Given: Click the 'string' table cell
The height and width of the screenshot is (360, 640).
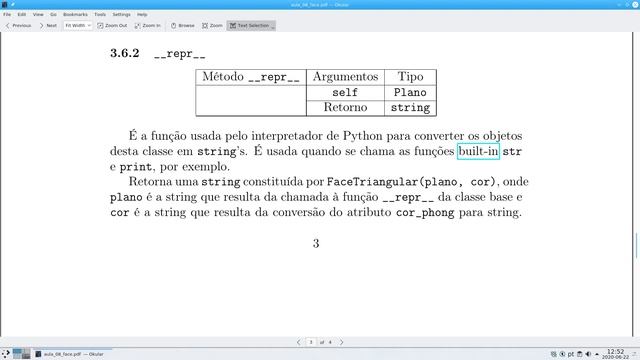Looking at the screenshot, I should [410, 108].
